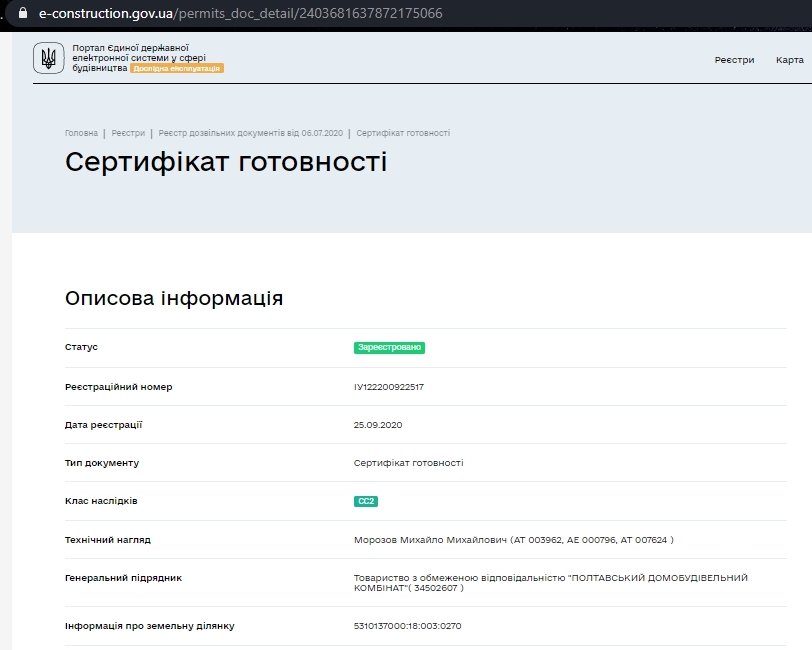Click the Клас наслідків label
The width and height of the screenshot is (812, 650).
pyautogui.click(x=101, y=501)
